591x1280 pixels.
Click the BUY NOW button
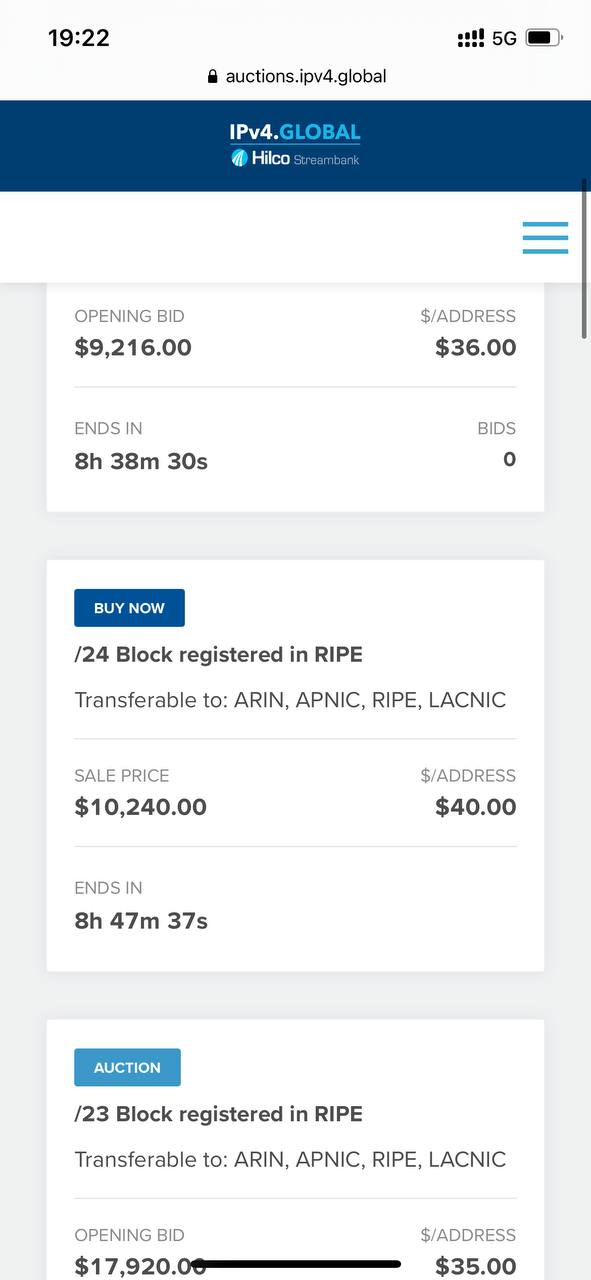(129, 608)
